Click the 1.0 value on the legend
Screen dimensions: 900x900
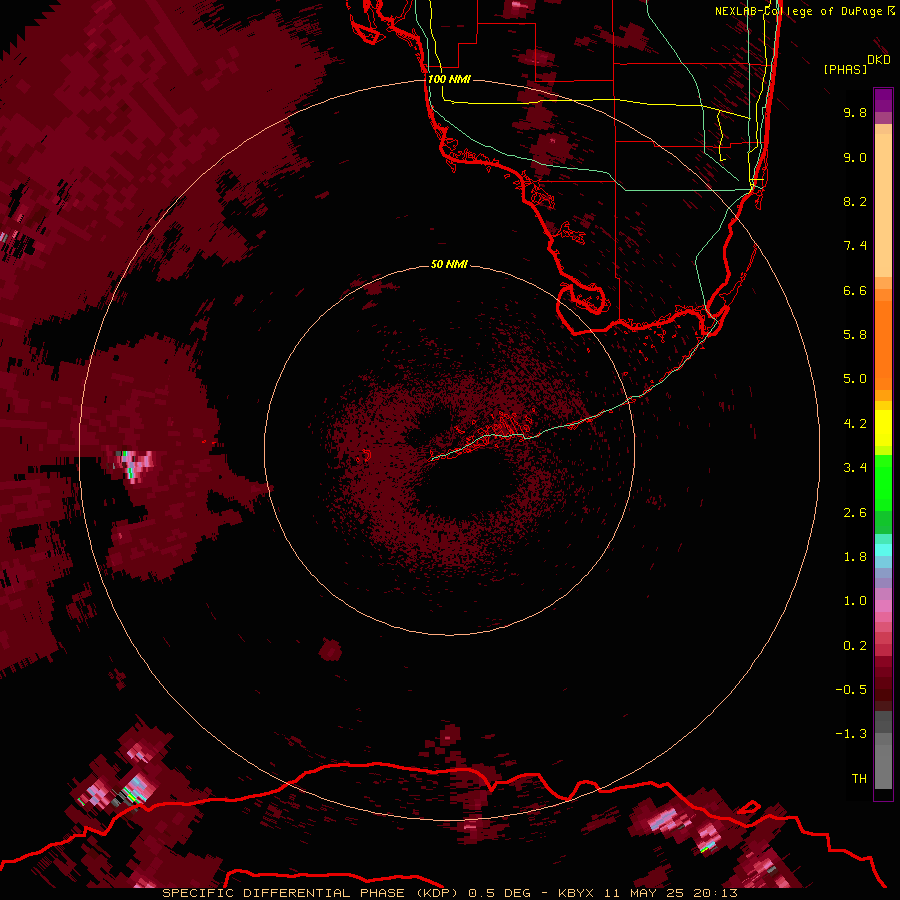[x=855, y=601]
